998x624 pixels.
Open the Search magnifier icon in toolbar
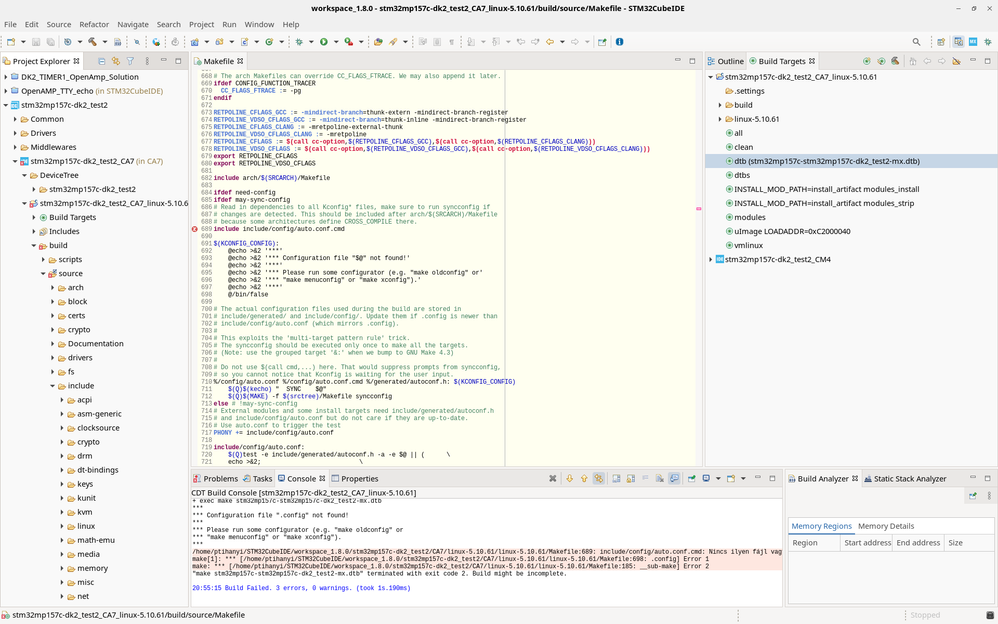[917, 42]
